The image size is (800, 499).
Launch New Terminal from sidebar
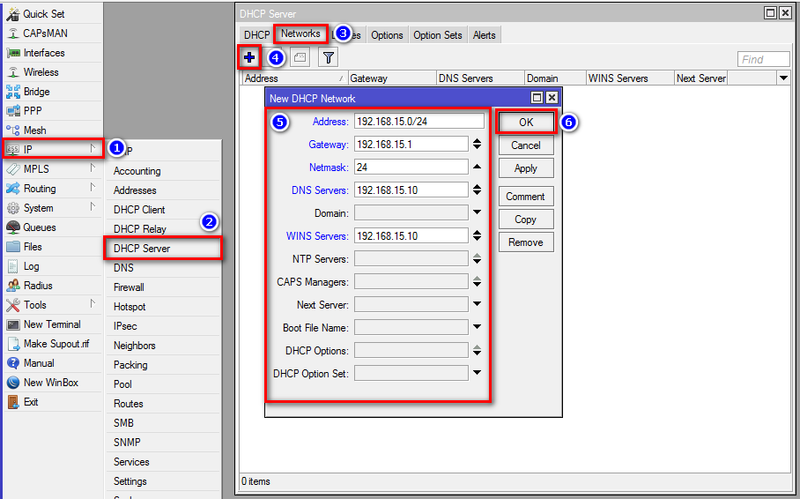52,324
